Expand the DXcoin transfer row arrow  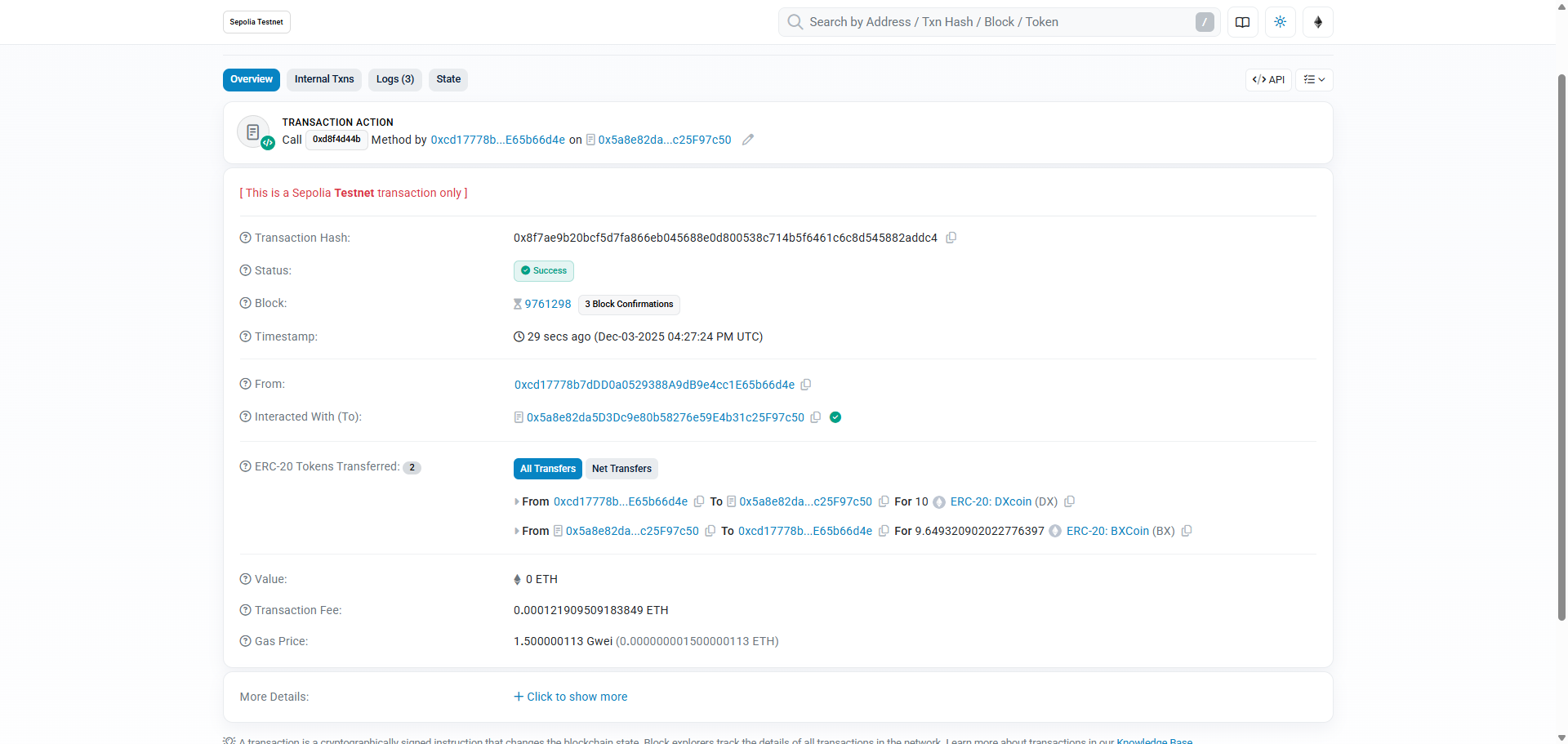click(x=516, y=502)
